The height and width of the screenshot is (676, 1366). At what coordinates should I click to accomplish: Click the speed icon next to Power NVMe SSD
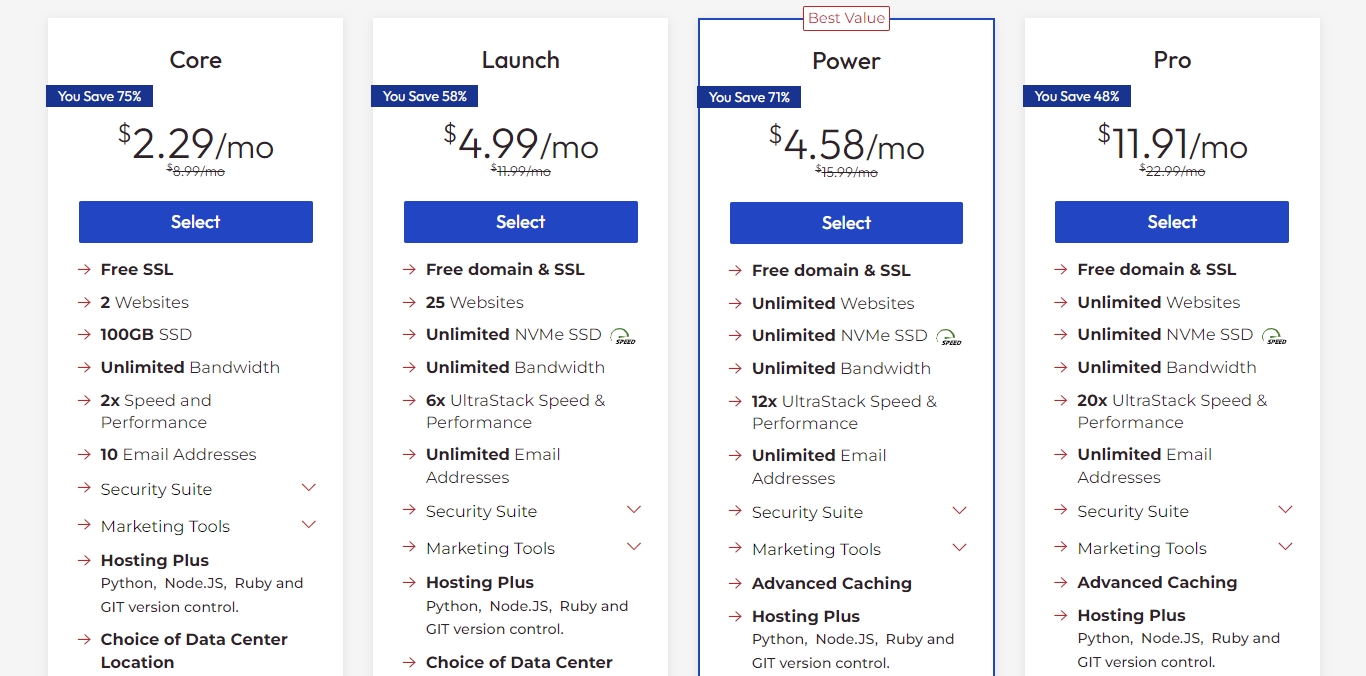click(x=949, y=337)
